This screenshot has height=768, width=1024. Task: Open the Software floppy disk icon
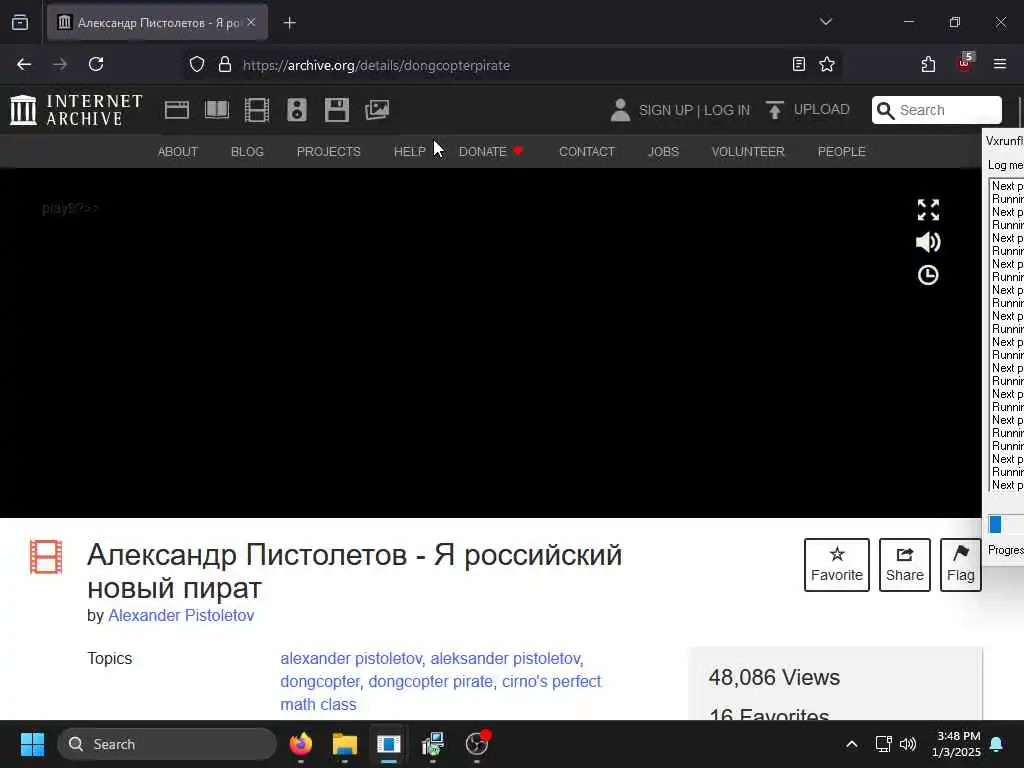(x=337, y=110)
